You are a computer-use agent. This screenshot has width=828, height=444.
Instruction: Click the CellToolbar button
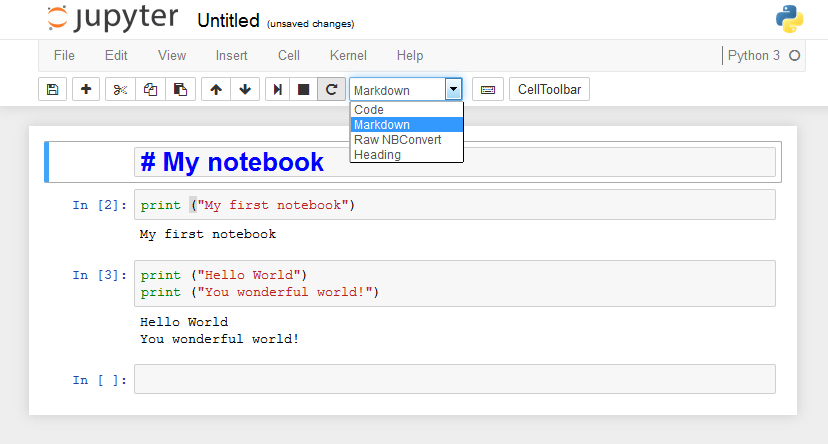click(549, 89)
